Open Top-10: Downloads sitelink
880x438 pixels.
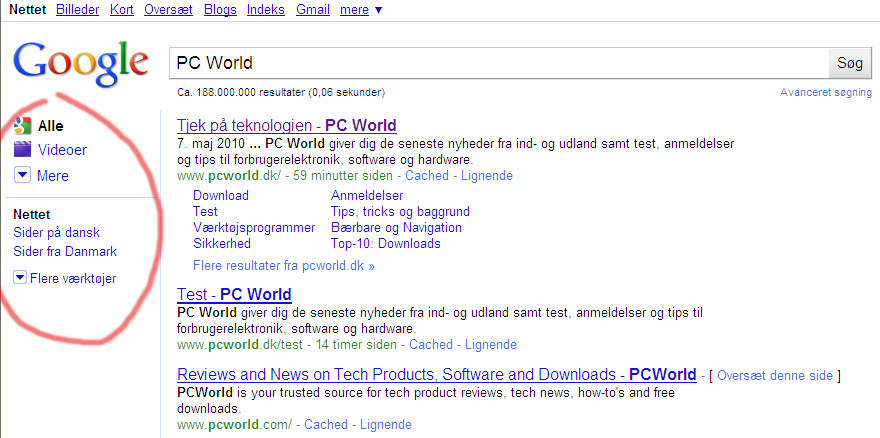tap(385, 244)
